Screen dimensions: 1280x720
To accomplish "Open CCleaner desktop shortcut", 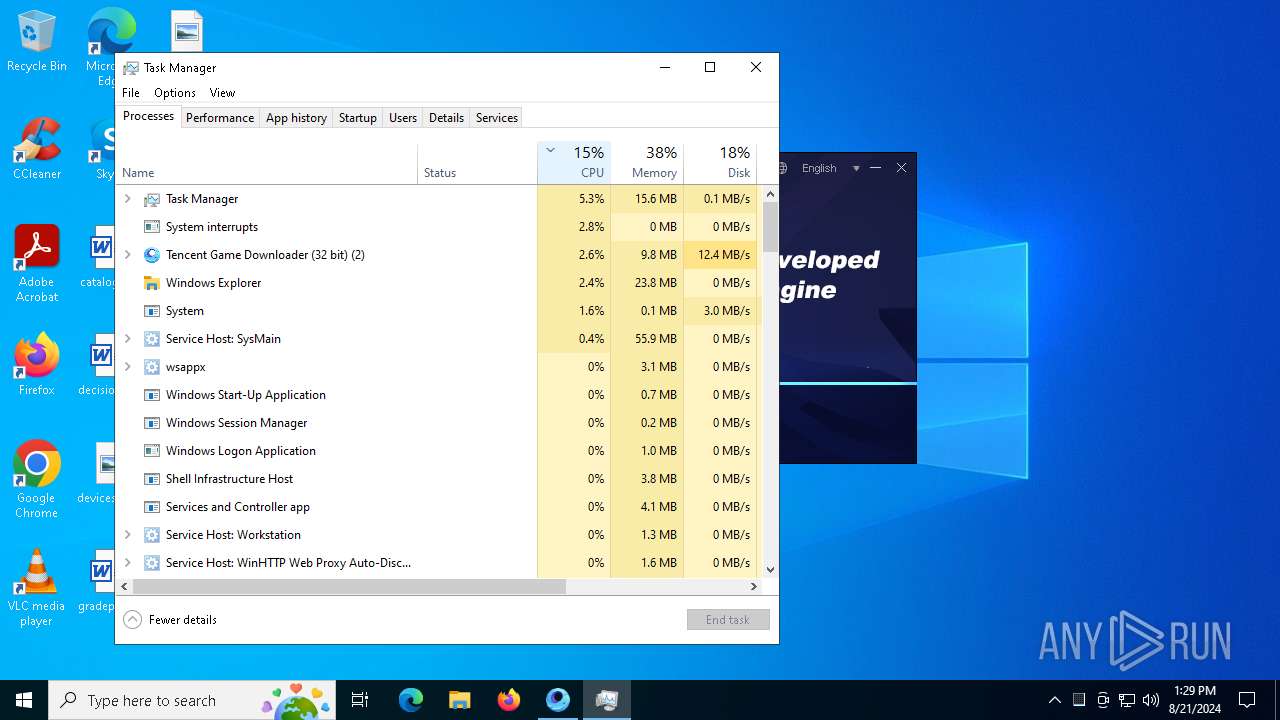I will tap(37, 149).
